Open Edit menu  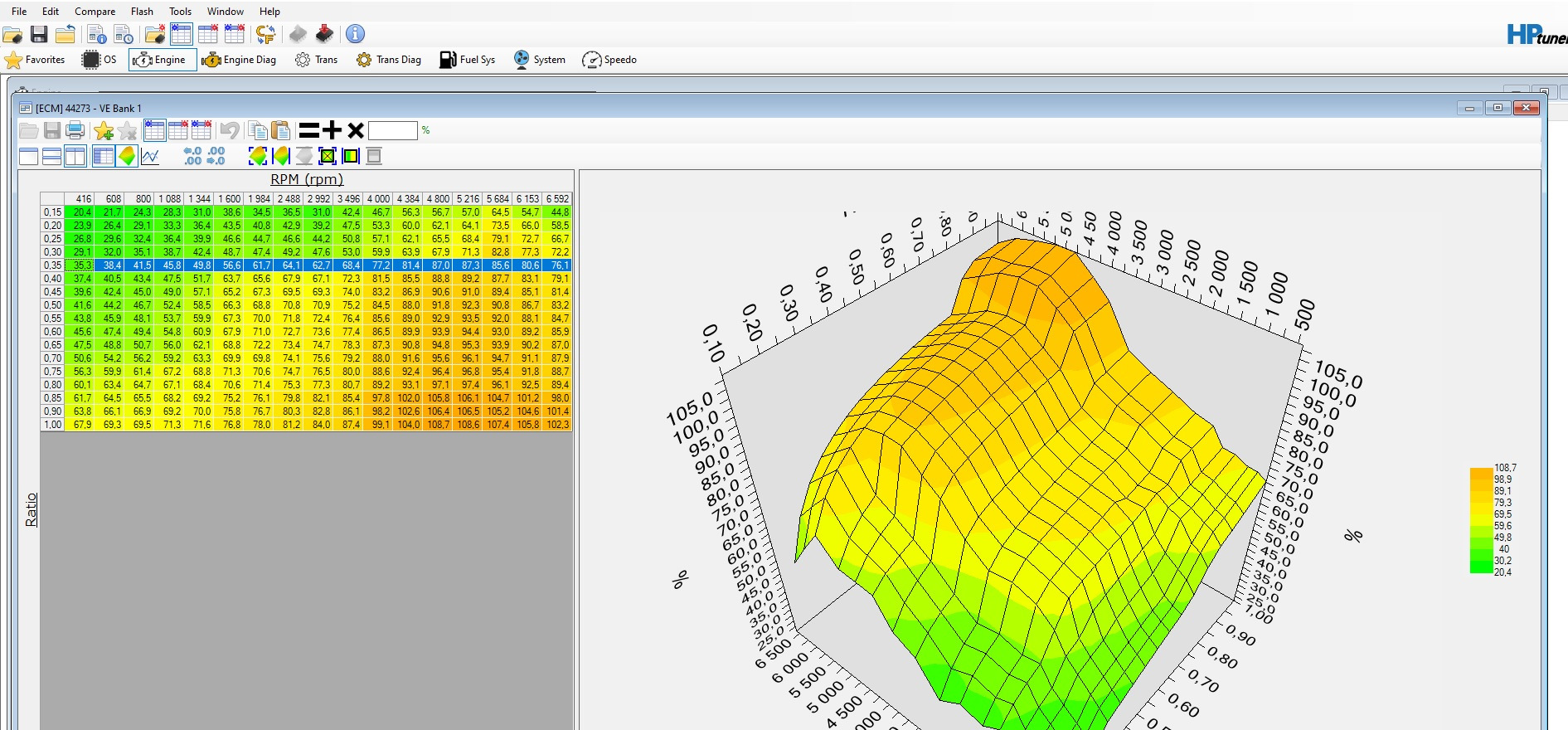[51, 12]
